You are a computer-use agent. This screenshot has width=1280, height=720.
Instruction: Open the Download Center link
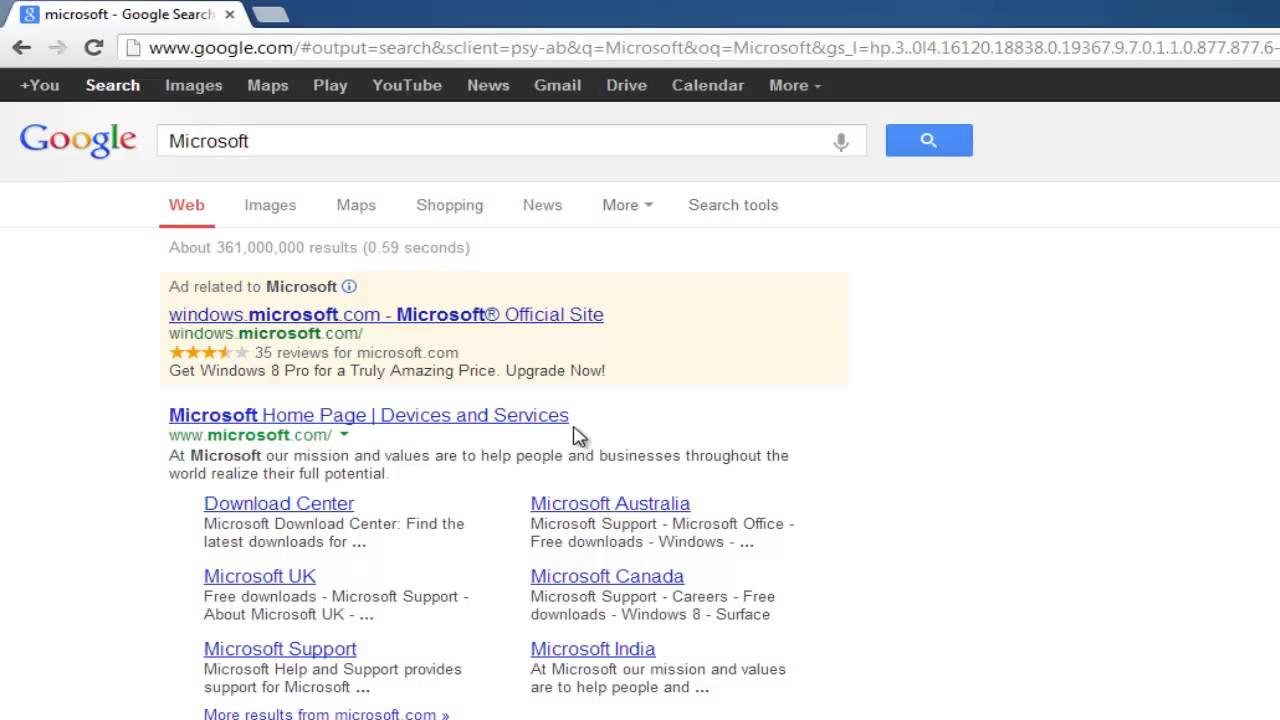point(279,503)
